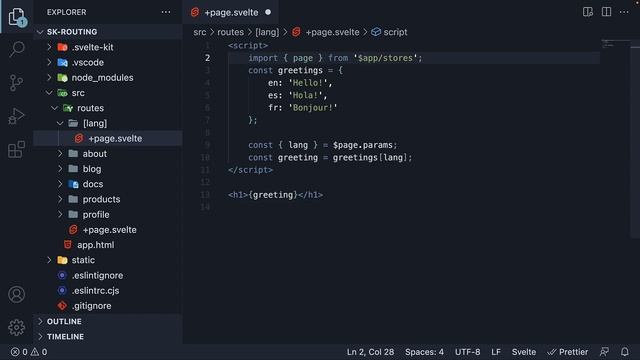Split the editor right
This screenshot has width=640, height=360.
click(607, 12)
